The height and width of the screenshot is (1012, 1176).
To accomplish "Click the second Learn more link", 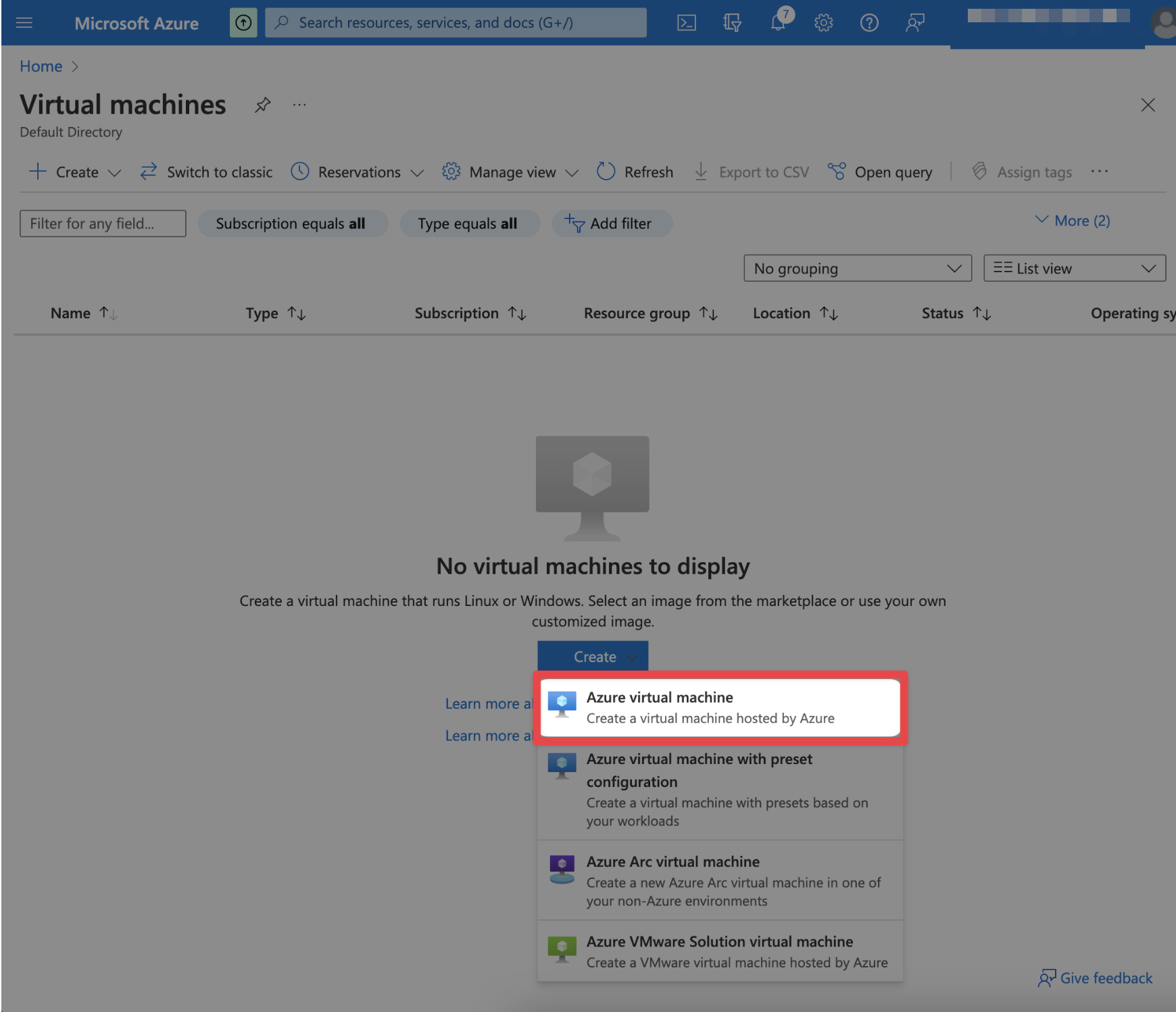I will tap(489, 736).
